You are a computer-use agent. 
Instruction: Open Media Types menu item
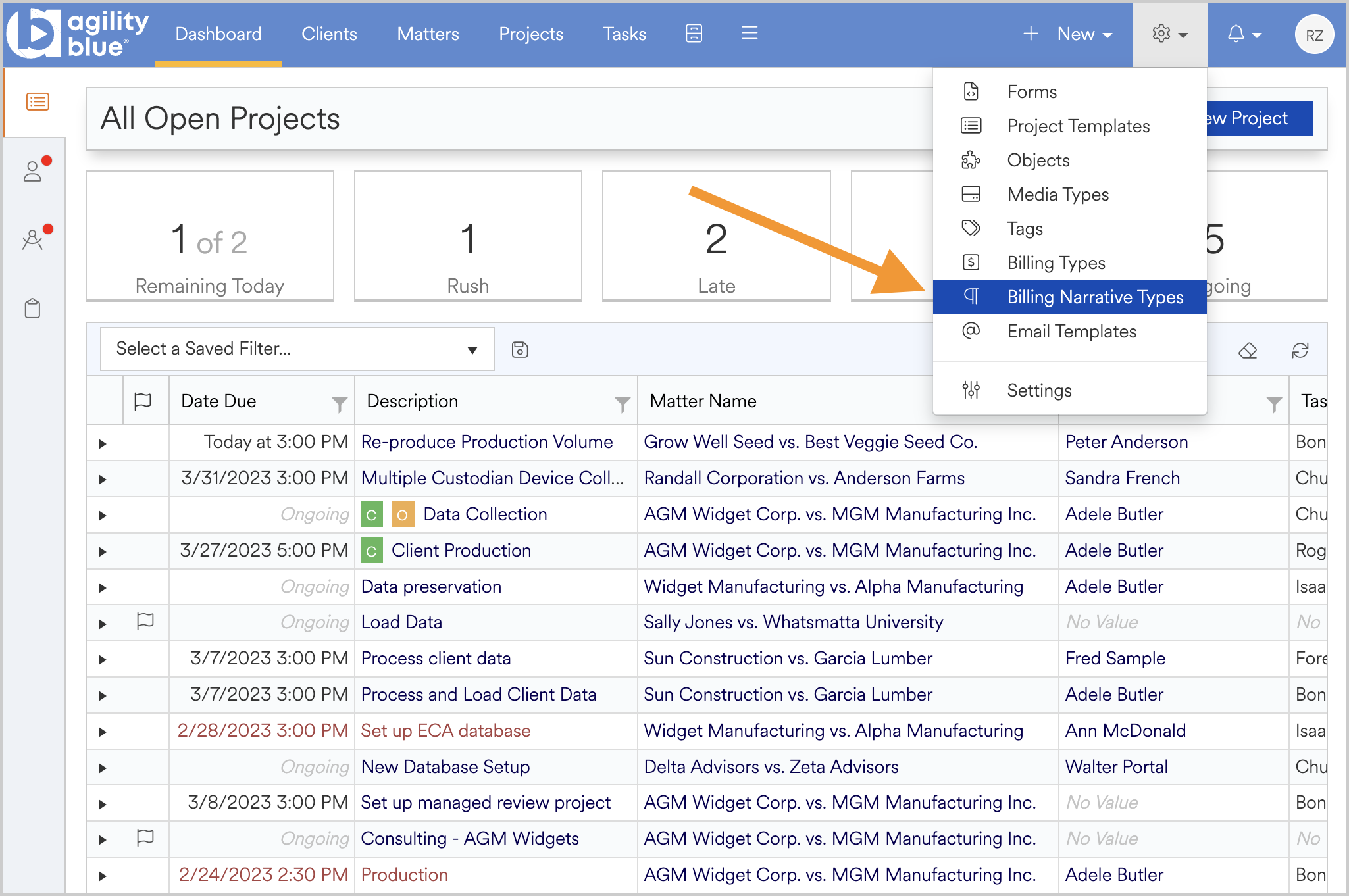tap(1070, 194)
